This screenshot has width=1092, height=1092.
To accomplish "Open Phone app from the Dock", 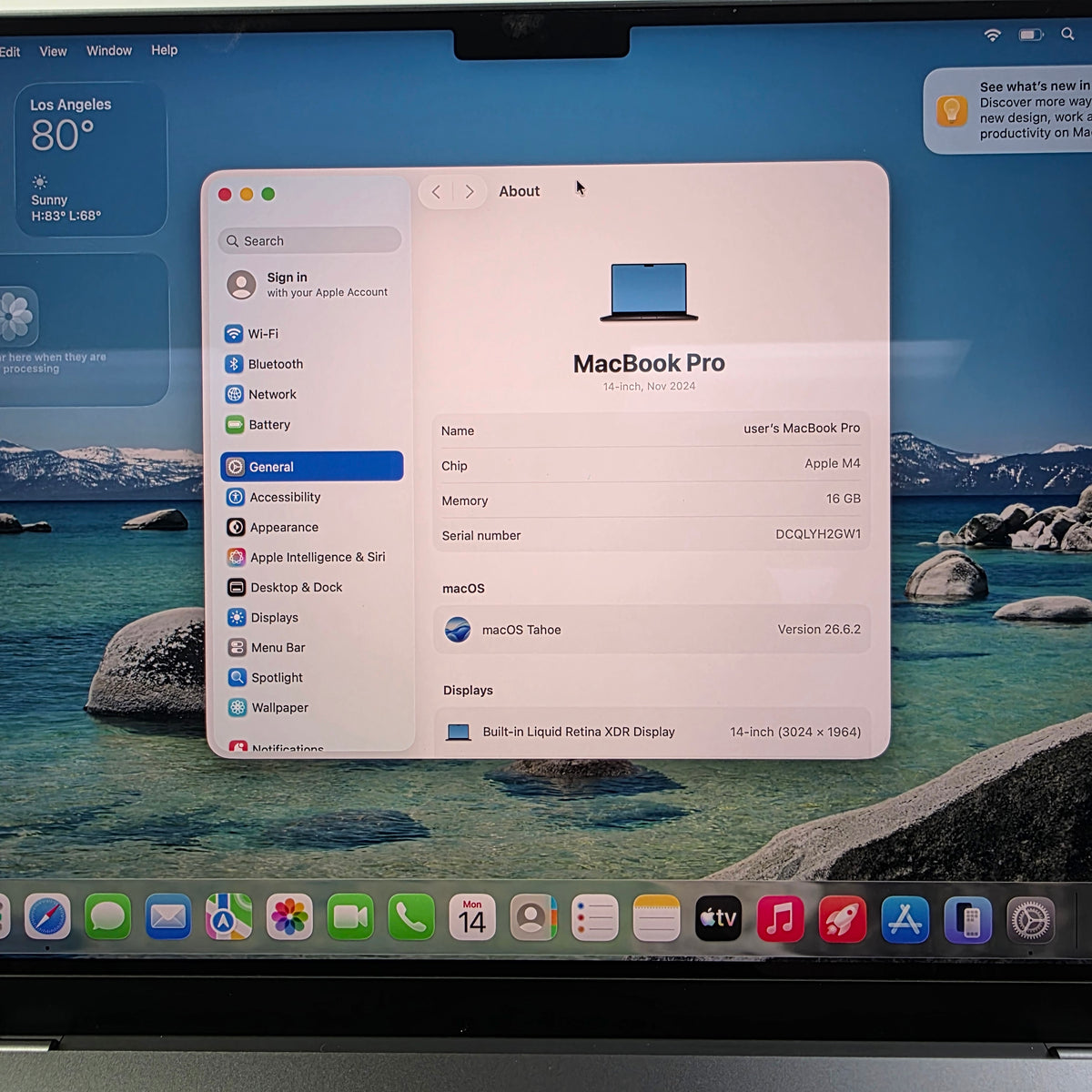I will point(411,917).
